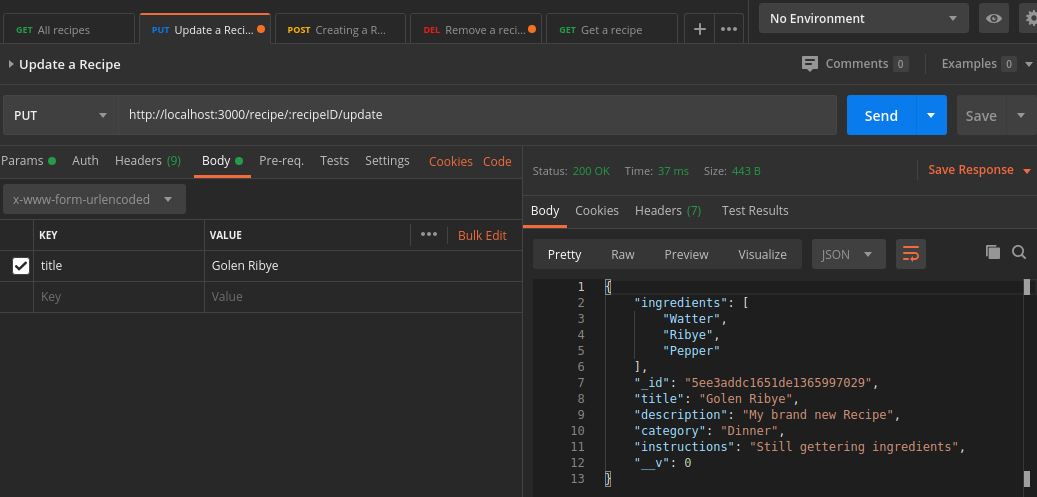Screen dimensions: 1037x497
Task: Expand the Update a Recipe description triangle
Action: coord(11,64)
